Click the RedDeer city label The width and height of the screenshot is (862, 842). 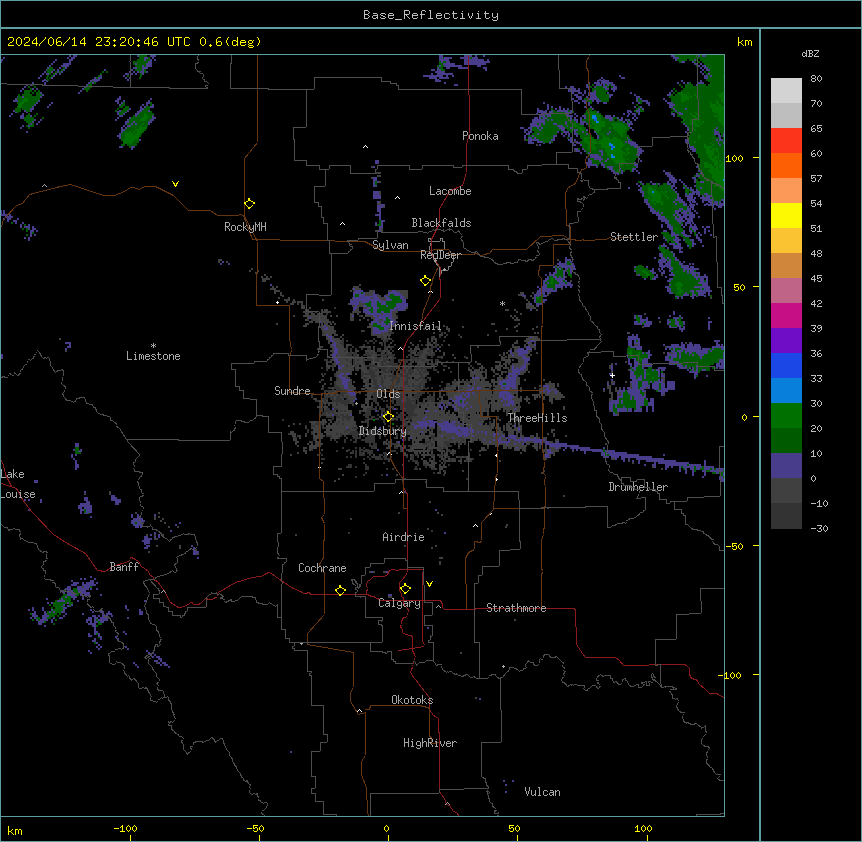point(440,255)
